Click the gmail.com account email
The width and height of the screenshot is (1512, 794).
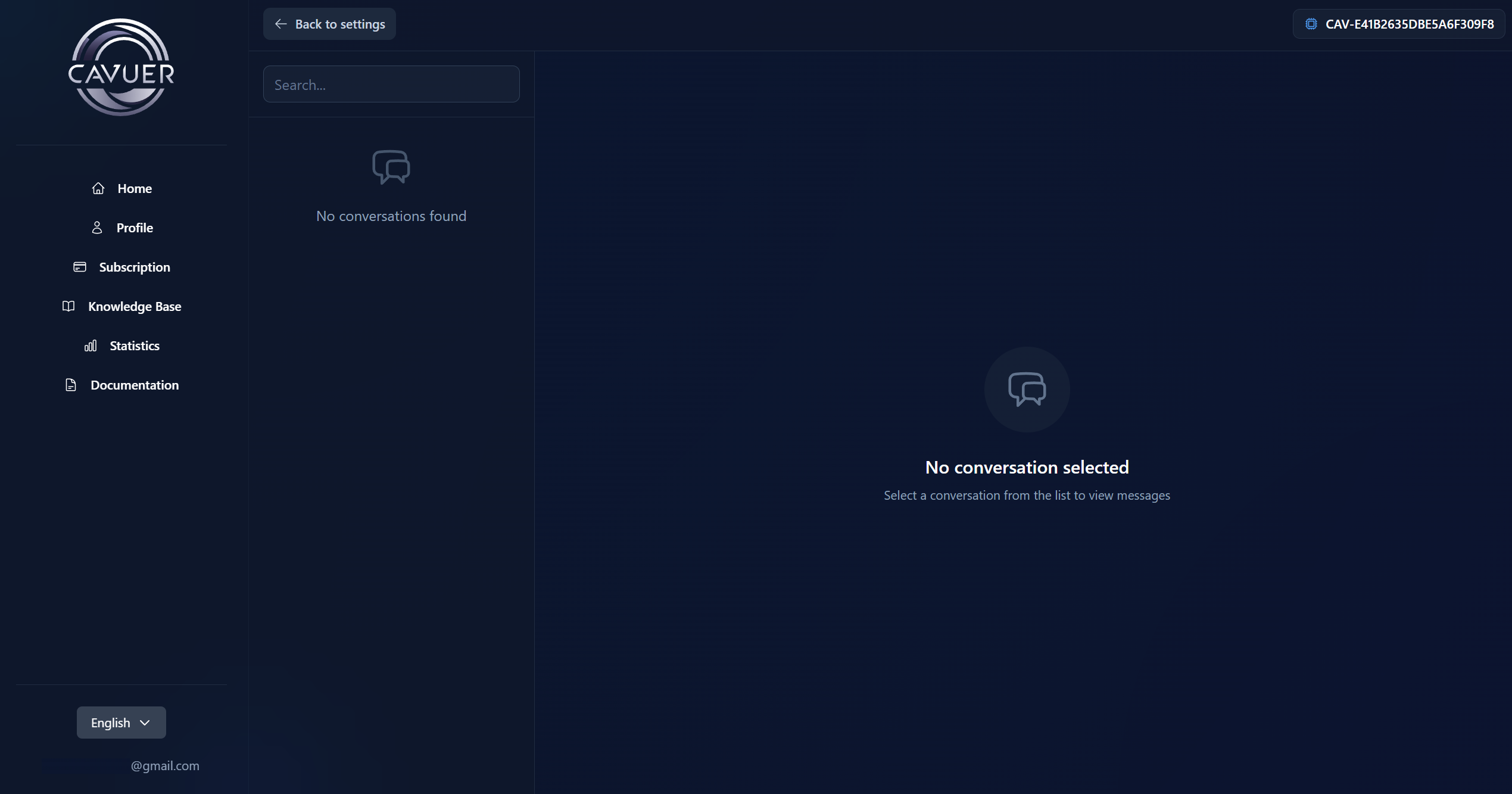165,765
